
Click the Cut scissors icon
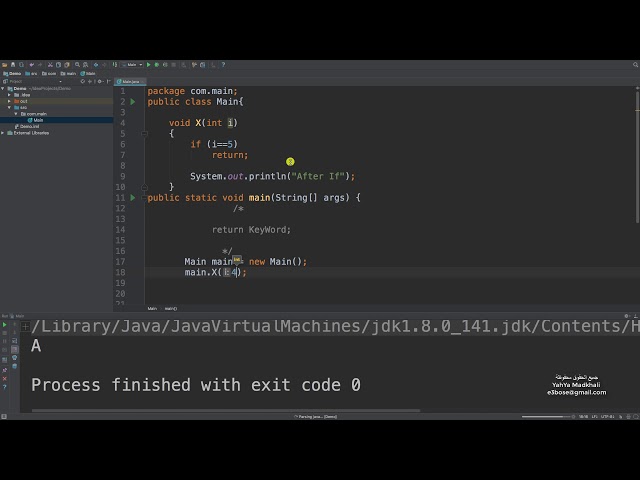click(50, 65)
